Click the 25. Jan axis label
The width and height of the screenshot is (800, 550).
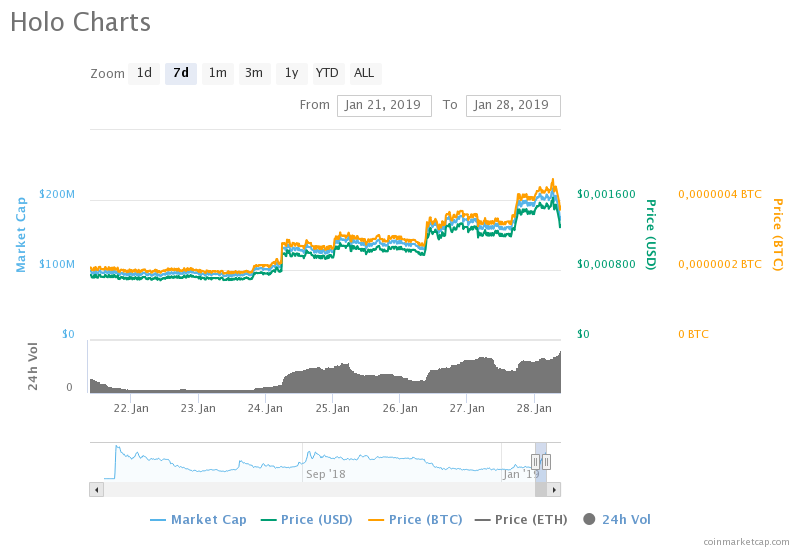(x=332, y=409)
